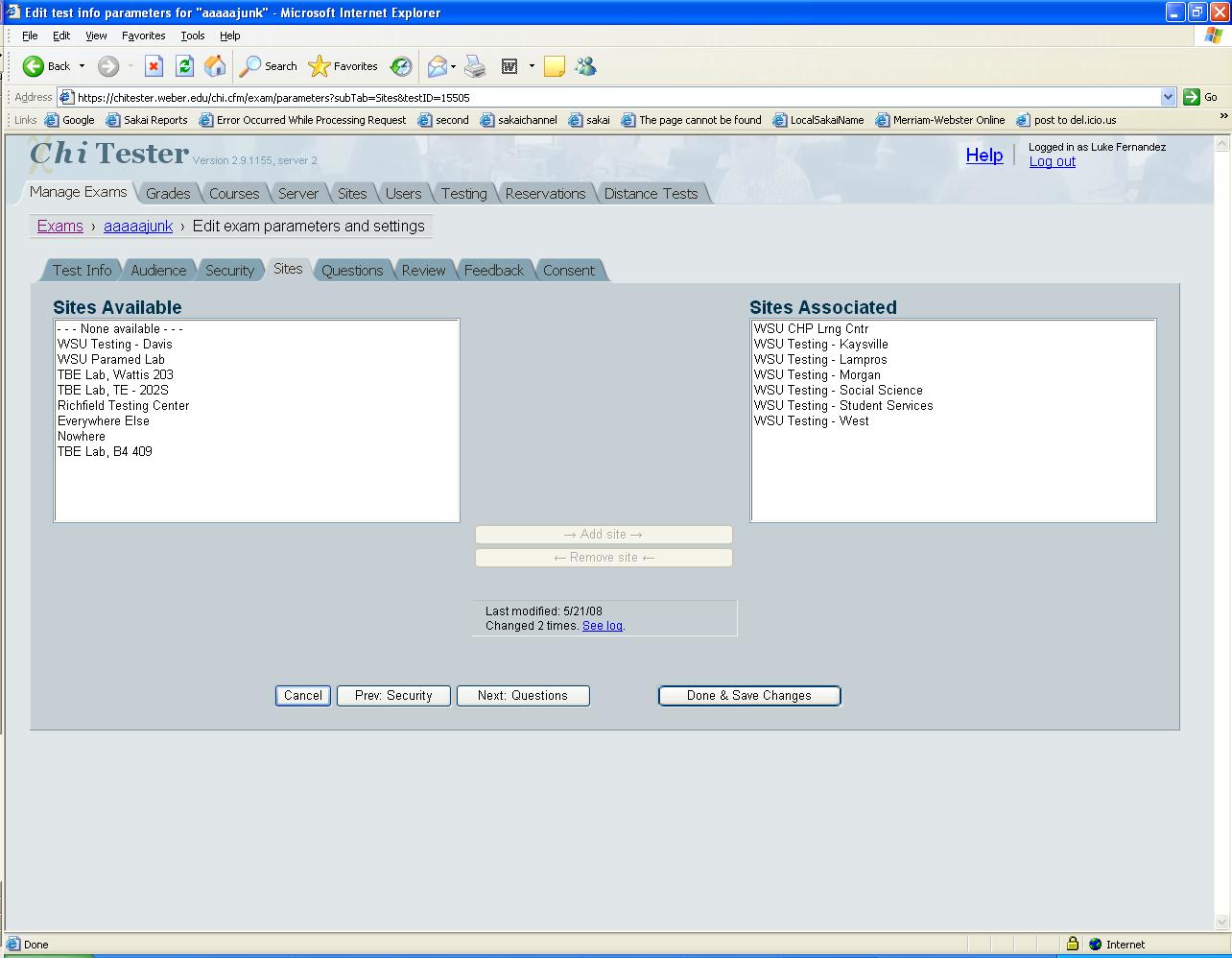Viewport: 1232px width, 958px height.
Task: Open the Consent subtab
Action: [x=569, y=270]
